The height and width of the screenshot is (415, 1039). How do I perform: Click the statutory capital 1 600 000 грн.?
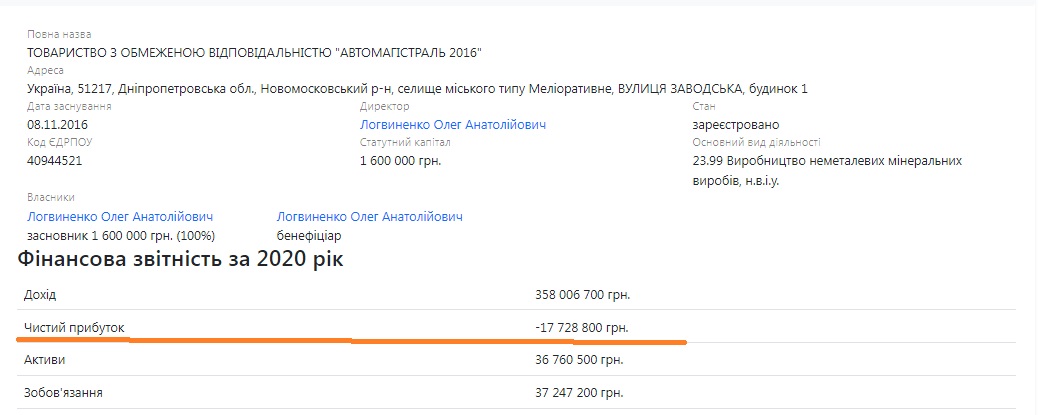[400, 161]
